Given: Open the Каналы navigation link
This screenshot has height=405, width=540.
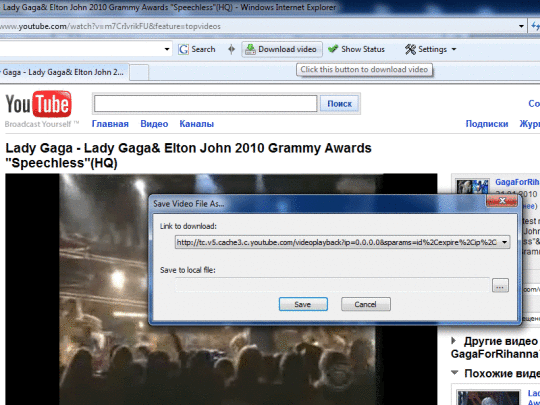Looking at the screenshot, I should pyautogui.click(x=197, y=124).
